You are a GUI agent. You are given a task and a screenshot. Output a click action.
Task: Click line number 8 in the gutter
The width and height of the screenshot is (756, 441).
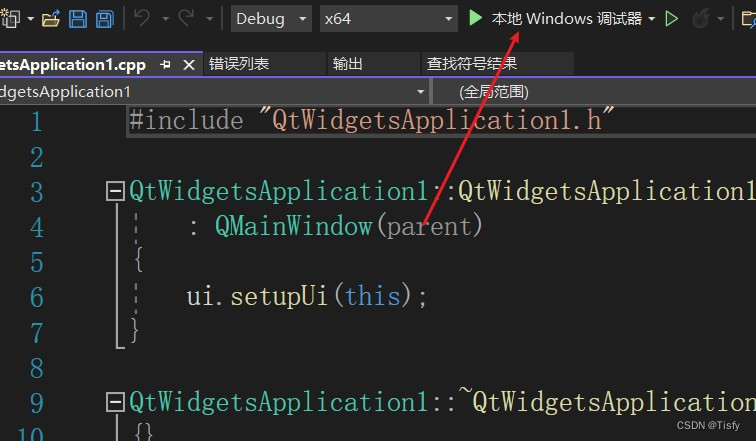pyautogui.click(x=37, y=369)
